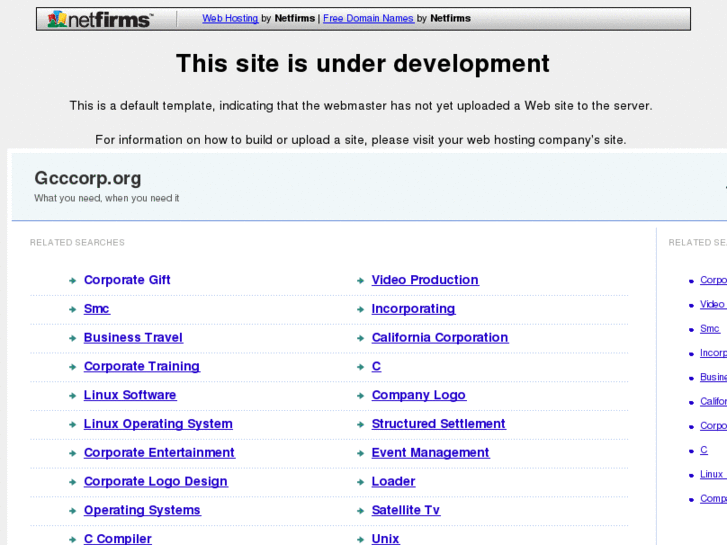Click the arrow icon beside Satellite Tv

360,511
